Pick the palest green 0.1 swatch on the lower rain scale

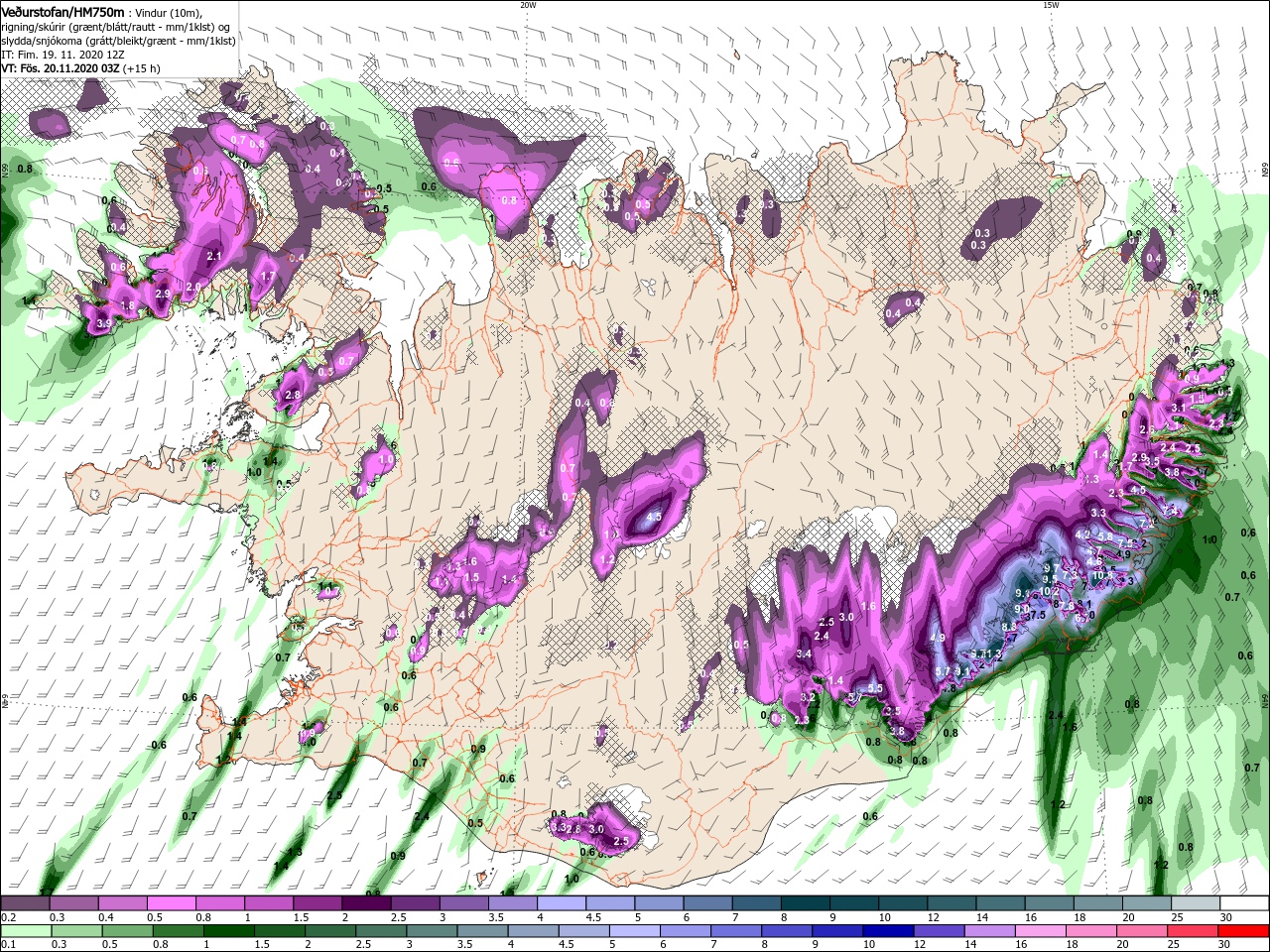[x=25, y=931]
